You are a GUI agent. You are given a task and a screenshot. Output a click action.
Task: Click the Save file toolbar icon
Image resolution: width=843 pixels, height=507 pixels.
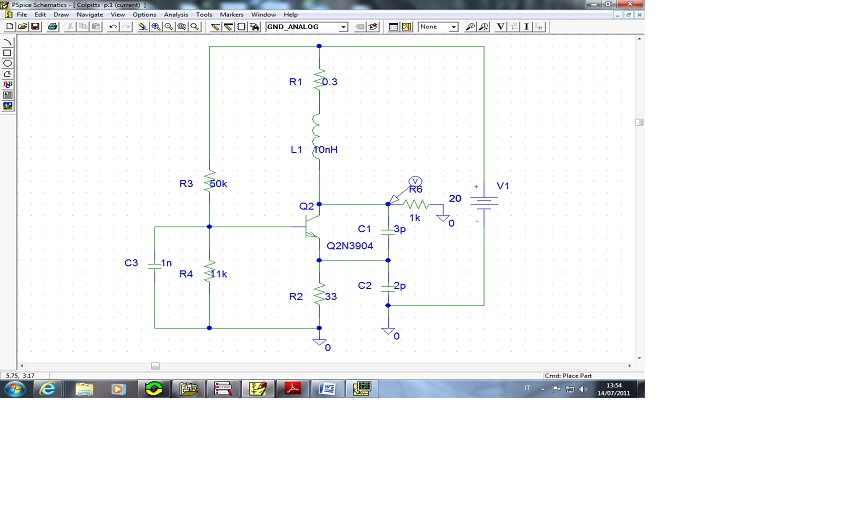click(x=35, y=27)
